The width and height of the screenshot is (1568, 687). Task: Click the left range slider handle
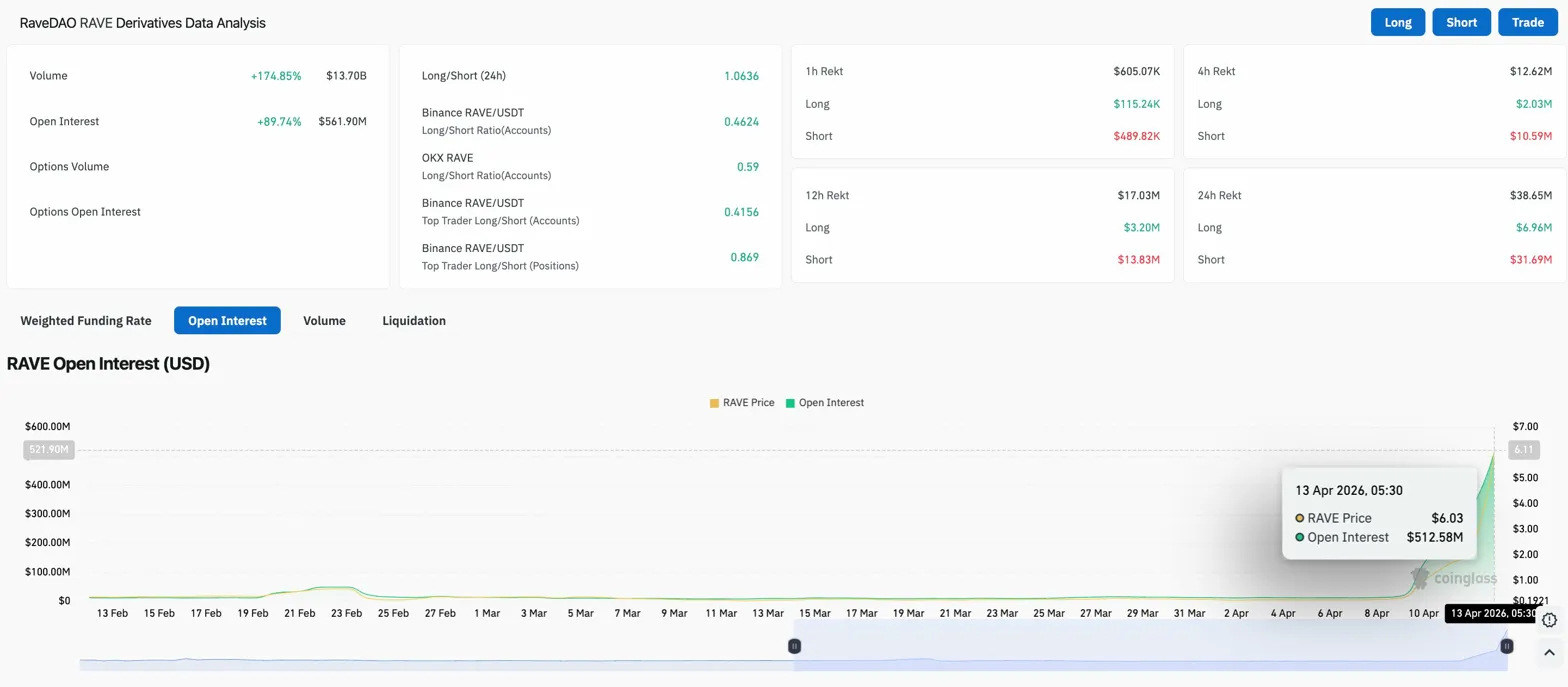(794, 646)
